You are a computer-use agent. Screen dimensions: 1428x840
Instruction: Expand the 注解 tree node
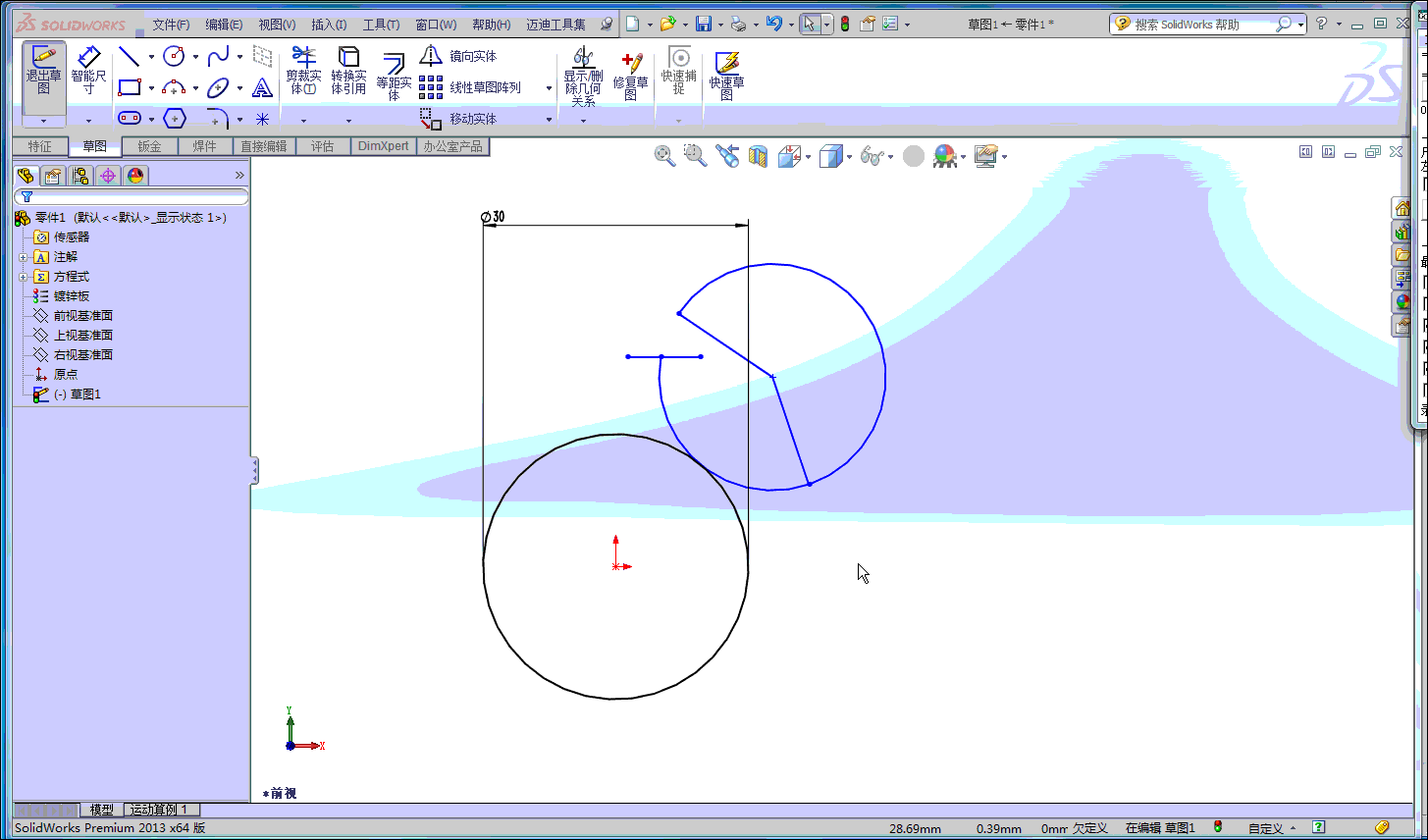(24, 257)
